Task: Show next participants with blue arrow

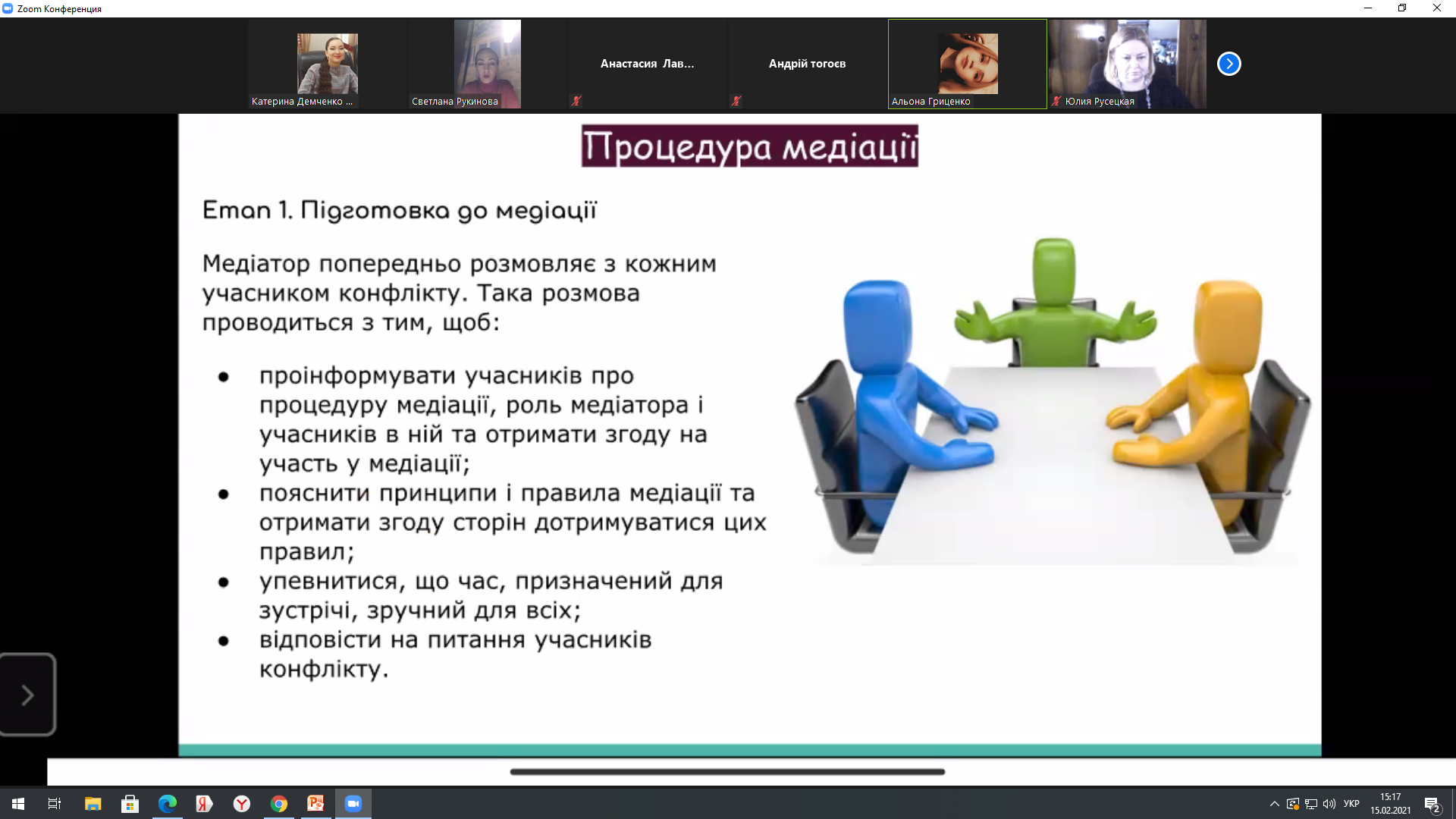Action: pyautogui.click(x=1228, y=64)
